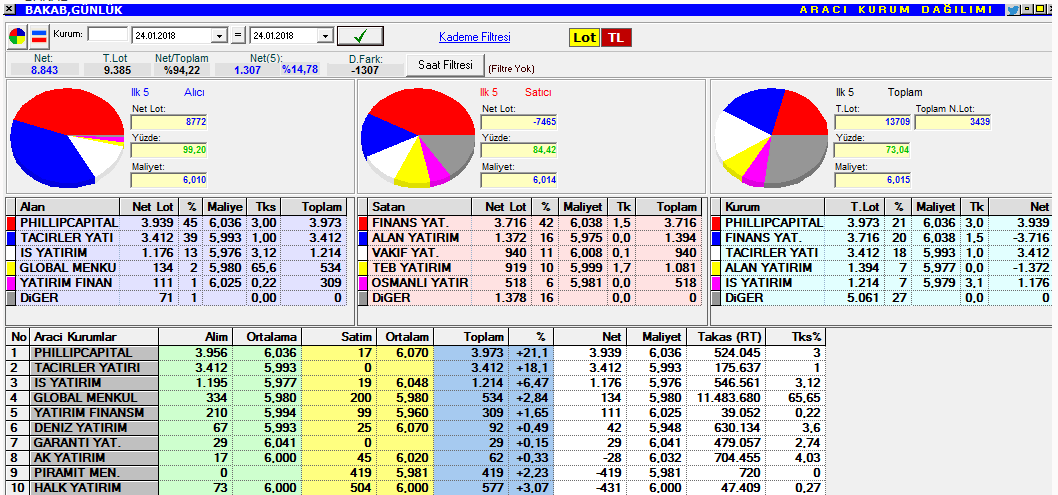This screenshot has width=1058, height=495.
Task: Select row 2 TACIRLER YATIRI in broker list
Action: (x=416, y=368)
